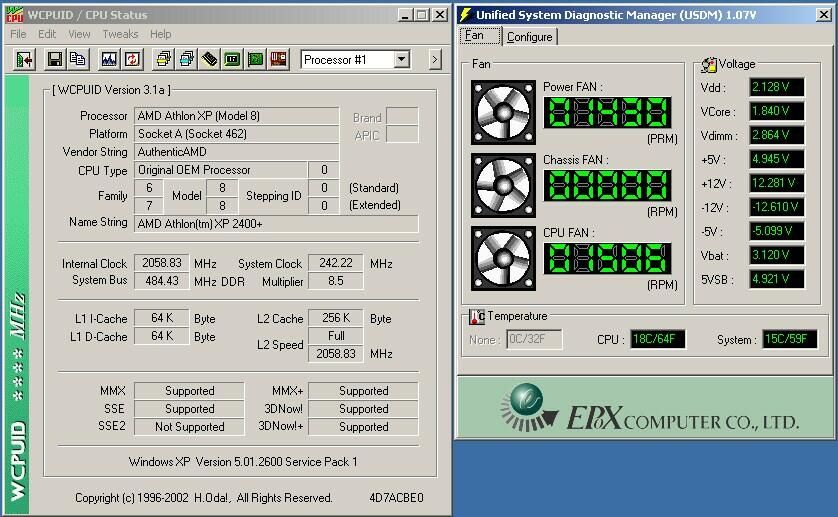Click the Voltage group meter icon
The height and width of the screenshot is (517, 838).
click(x=709, y=65)
